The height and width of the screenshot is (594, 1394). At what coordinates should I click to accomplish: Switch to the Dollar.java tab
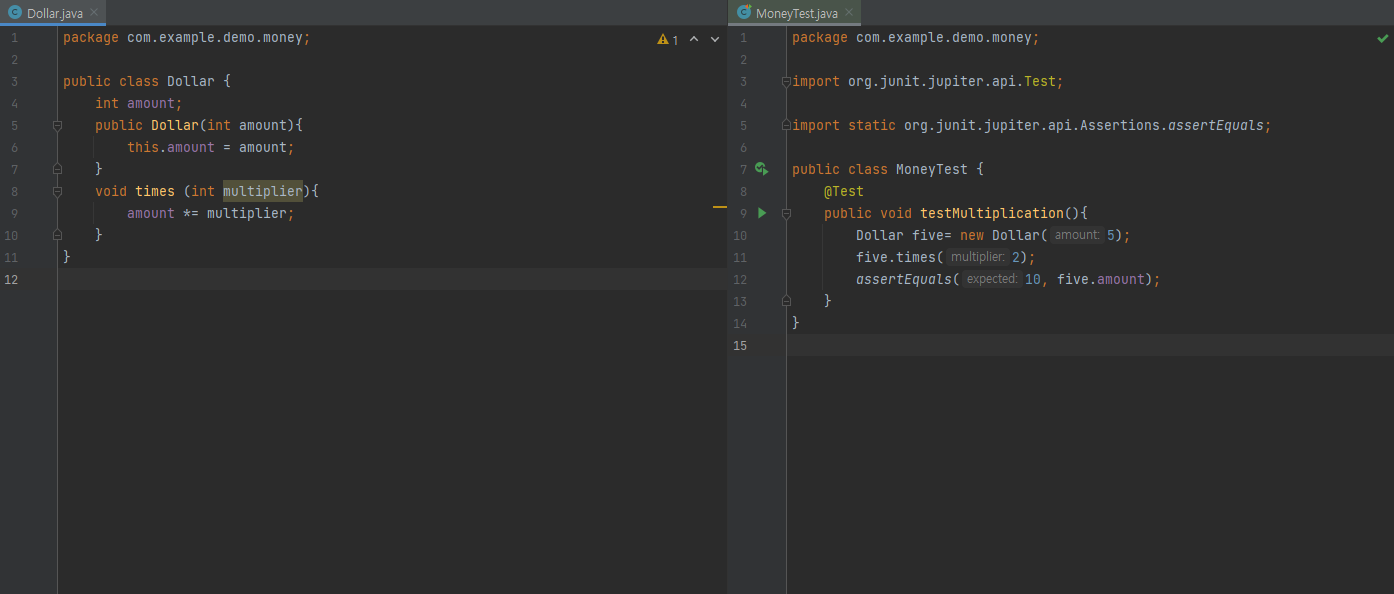(54, 13)
